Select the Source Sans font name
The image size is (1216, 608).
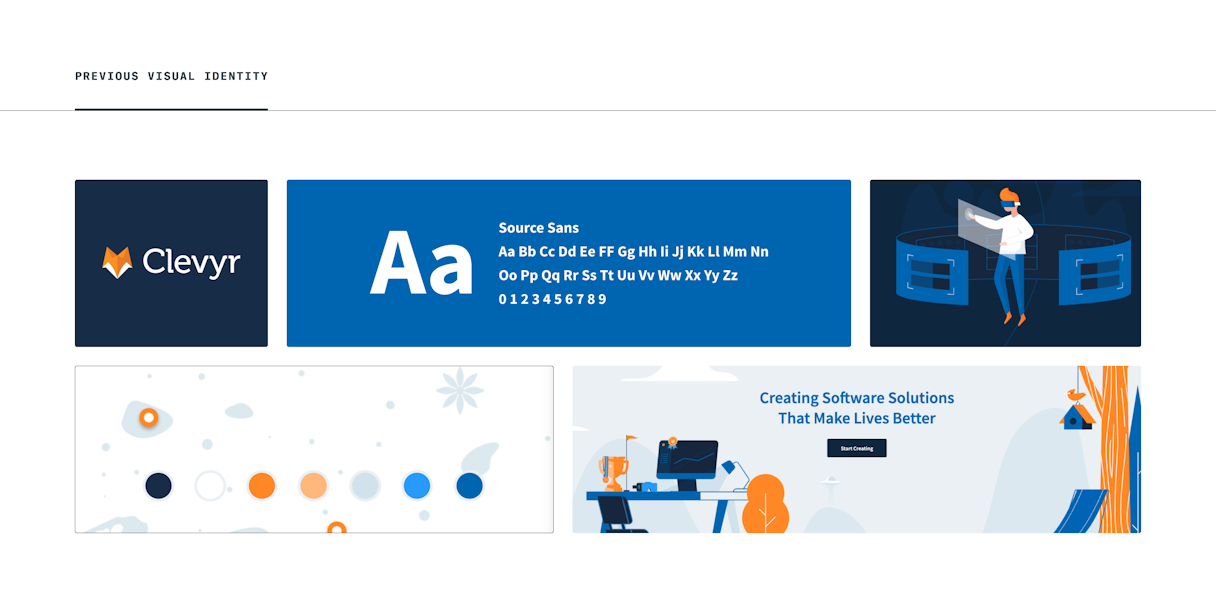[x=539, y=228]
